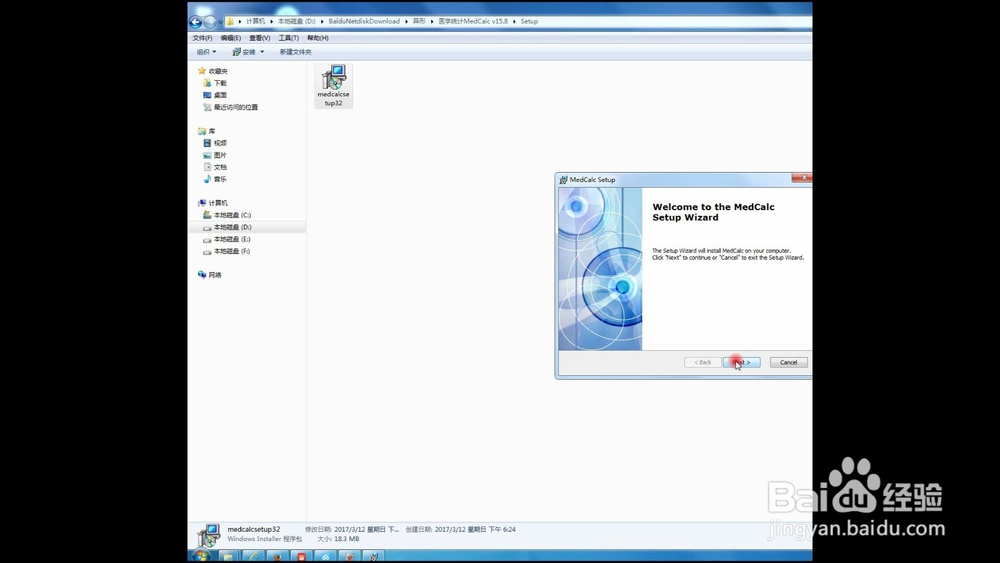The image size is (1000, 563).
Task: Open the 收藏夹 favorites star in sidebar
Action: click(202, 71)
